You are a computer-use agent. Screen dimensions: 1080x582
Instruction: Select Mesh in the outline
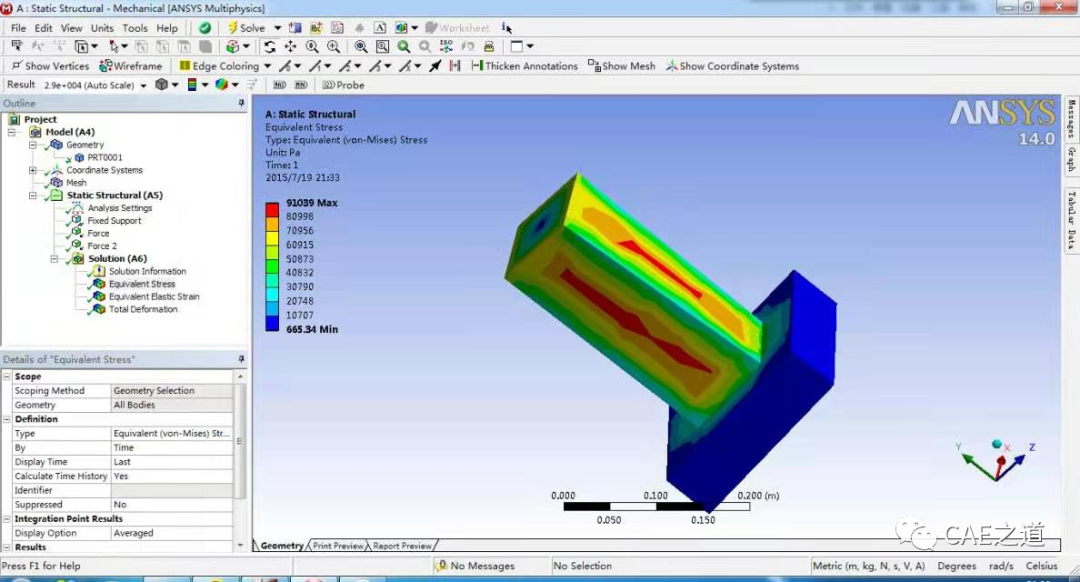tap(76, 183)
